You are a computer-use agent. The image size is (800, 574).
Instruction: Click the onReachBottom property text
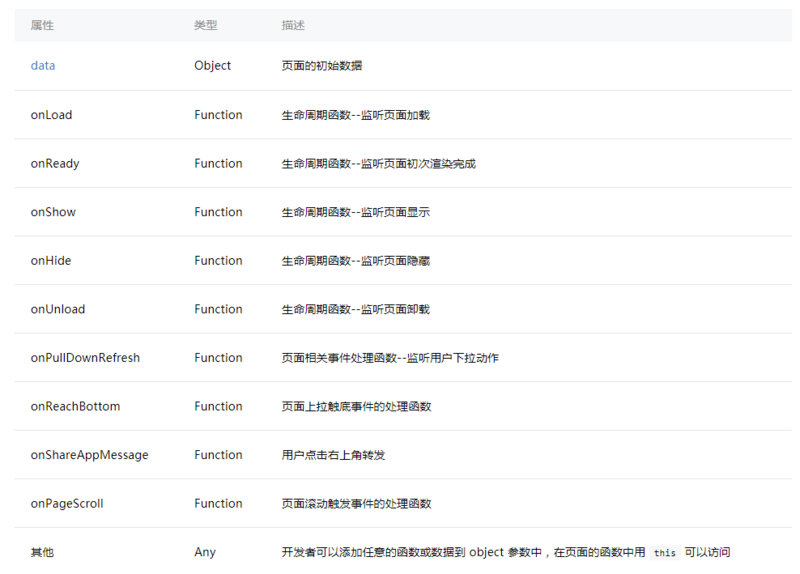click(76, 406)
